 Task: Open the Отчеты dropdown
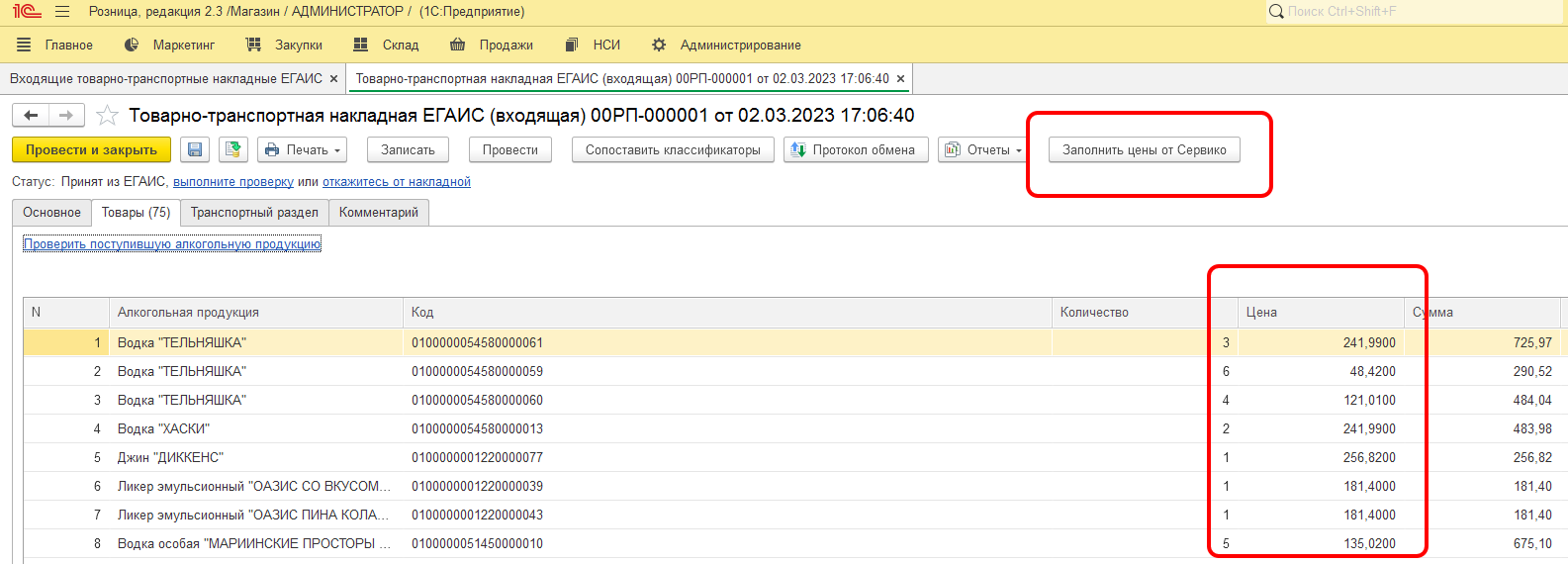[982, 149]
